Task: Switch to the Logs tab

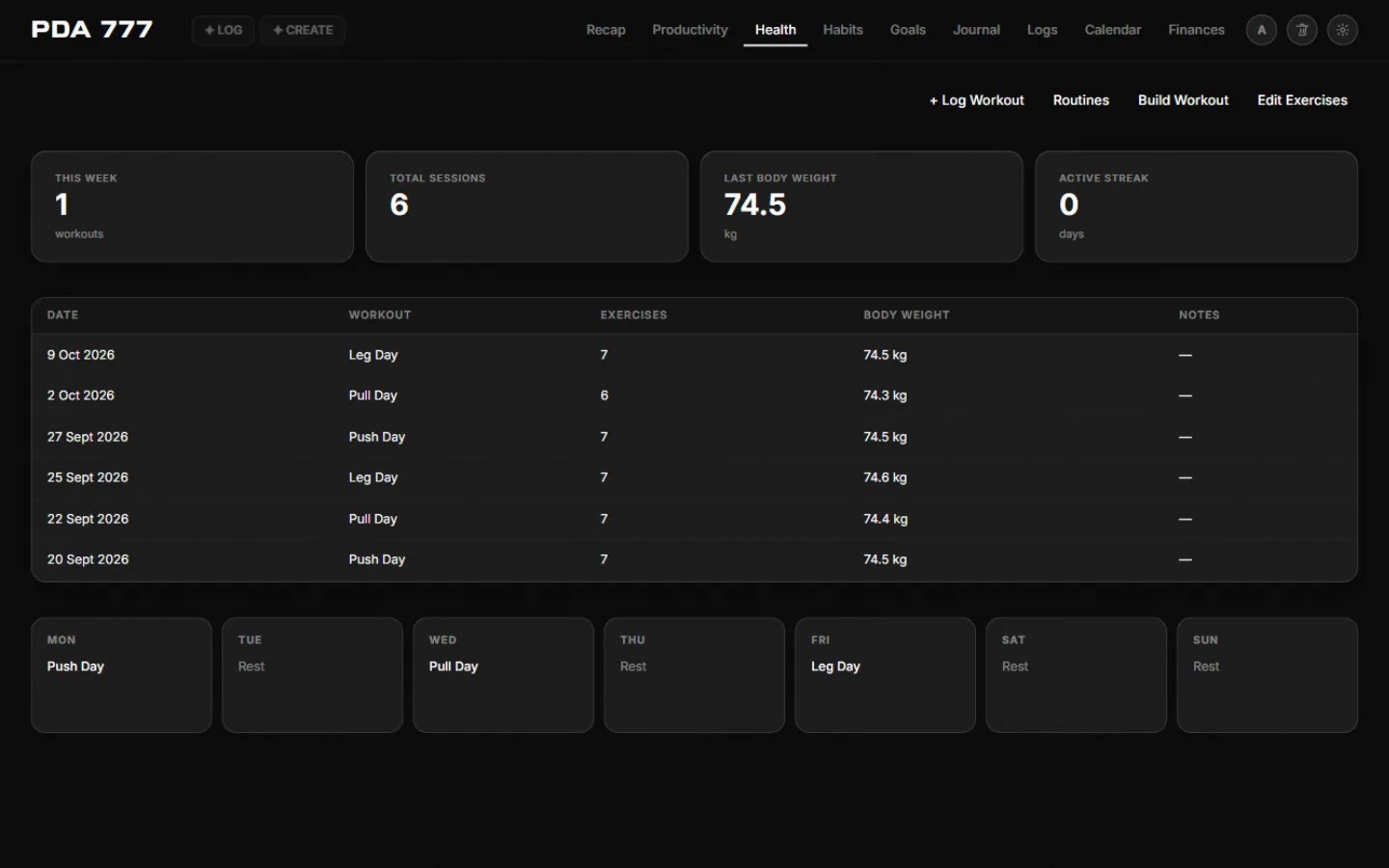Action: pyautogui.click(x=1042, y=30)
